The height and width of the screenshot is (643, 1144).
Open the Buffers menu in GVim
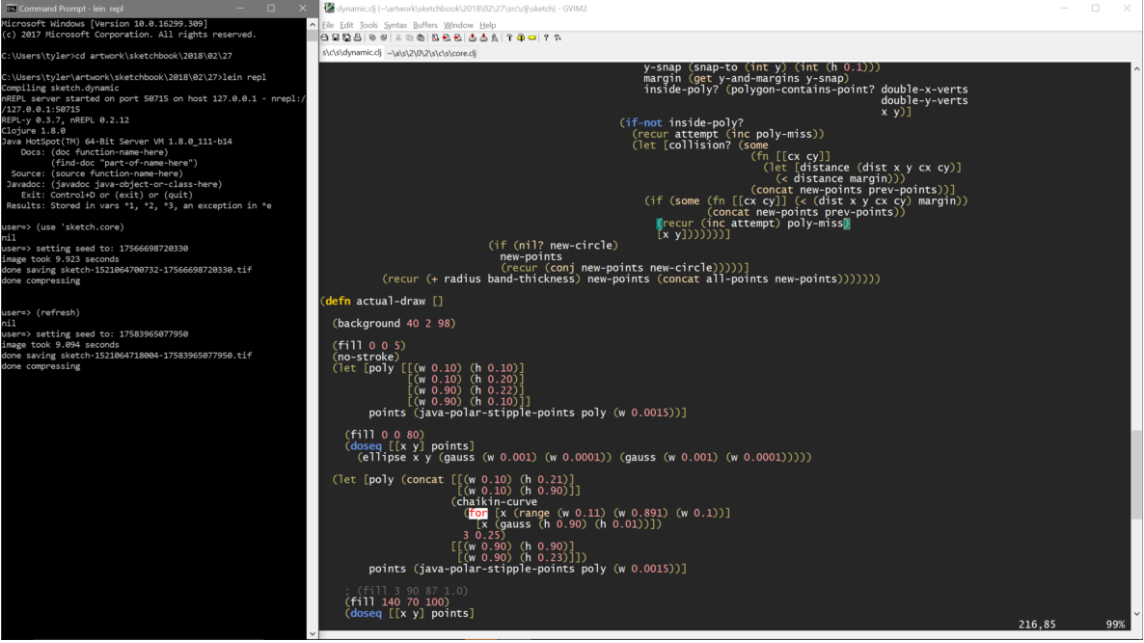pyautogui.click(x=425, y=25)
